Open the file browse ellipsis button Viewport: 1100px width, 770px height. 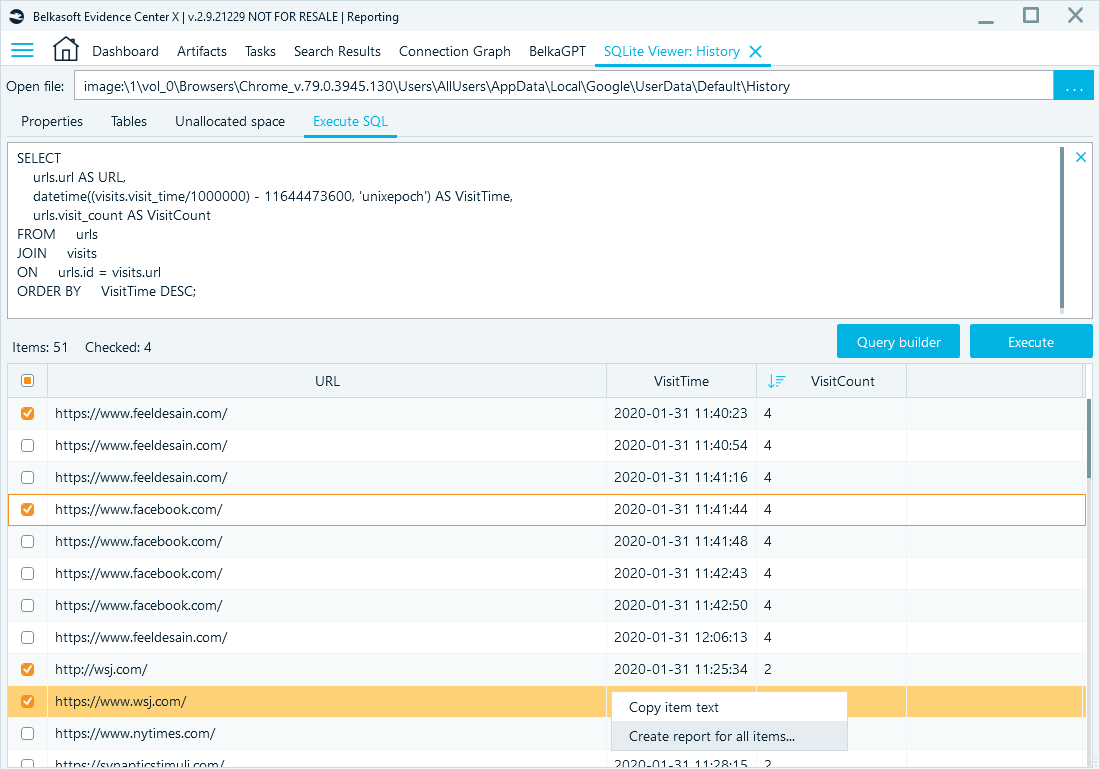click(x=1073, y=86)
